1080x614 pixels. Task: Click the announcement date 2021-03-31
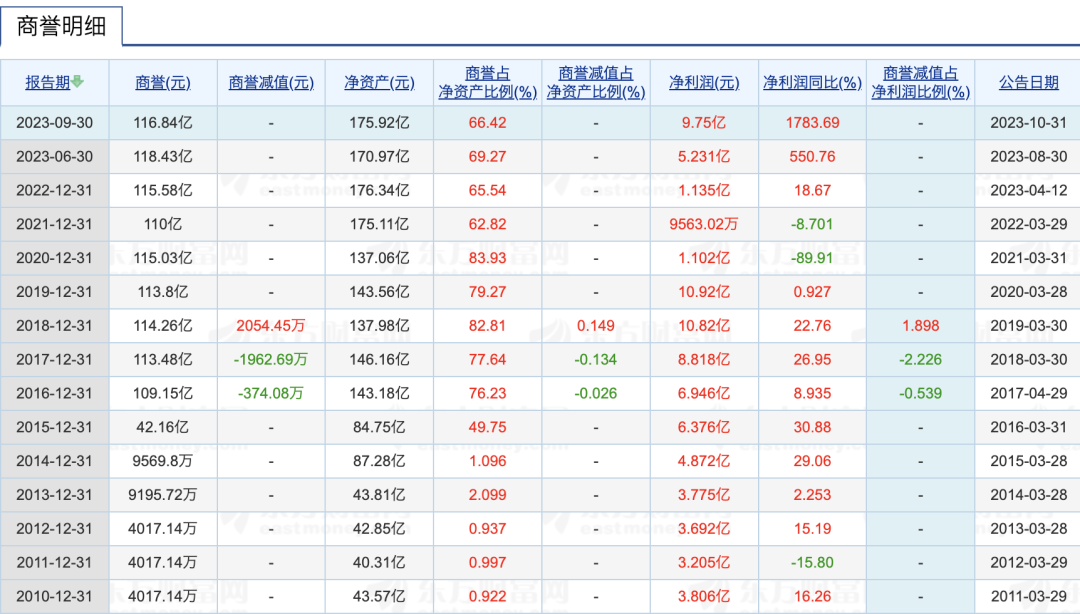click(x=1028, y=258)
